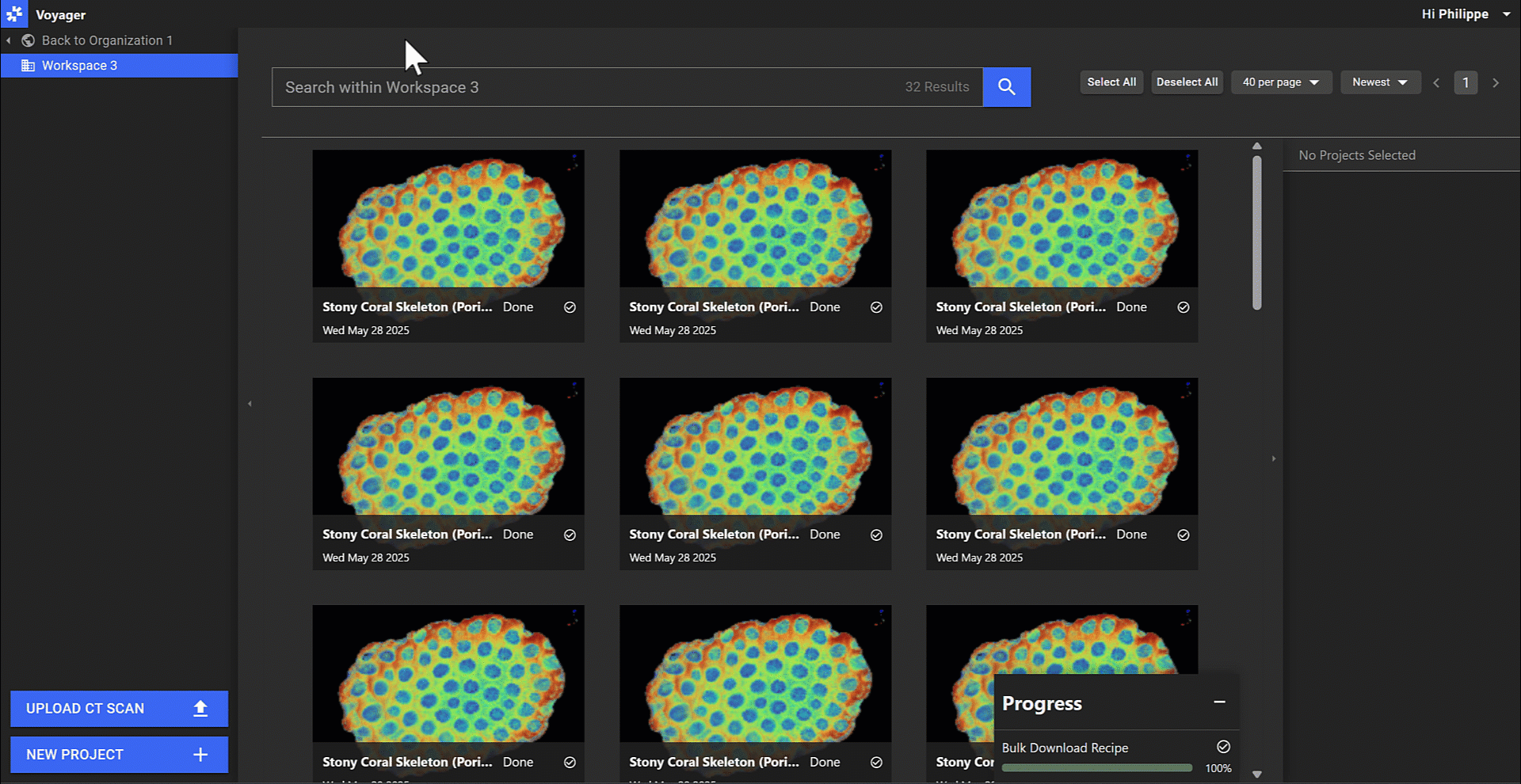Open the 40 per page dropdown
Image resolution: width=1521 pixels, height=784 pixels.
click(1281, 82)
